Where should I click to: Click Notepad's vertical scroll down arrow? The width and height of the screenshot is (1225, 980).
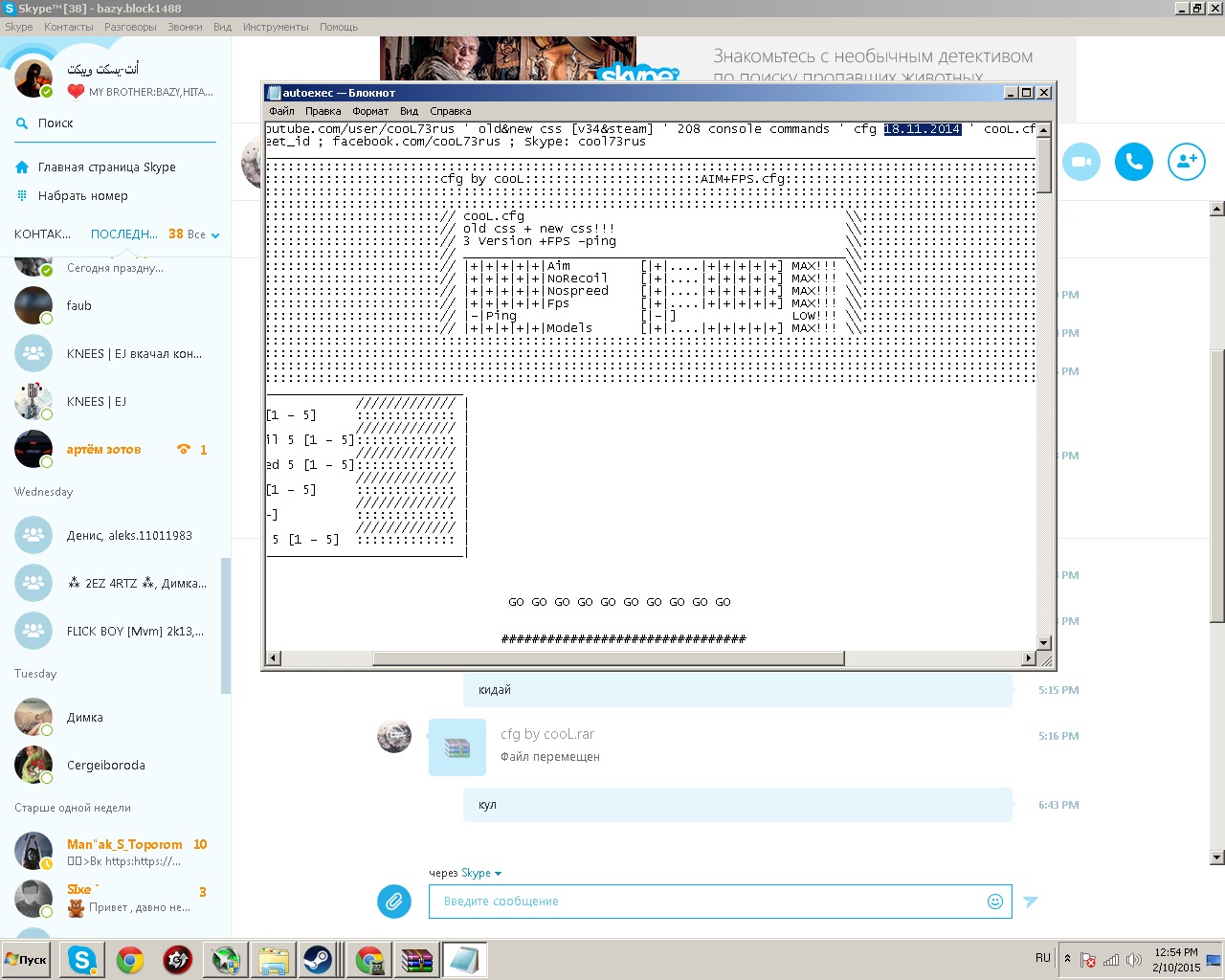[x=1044, y=643]
